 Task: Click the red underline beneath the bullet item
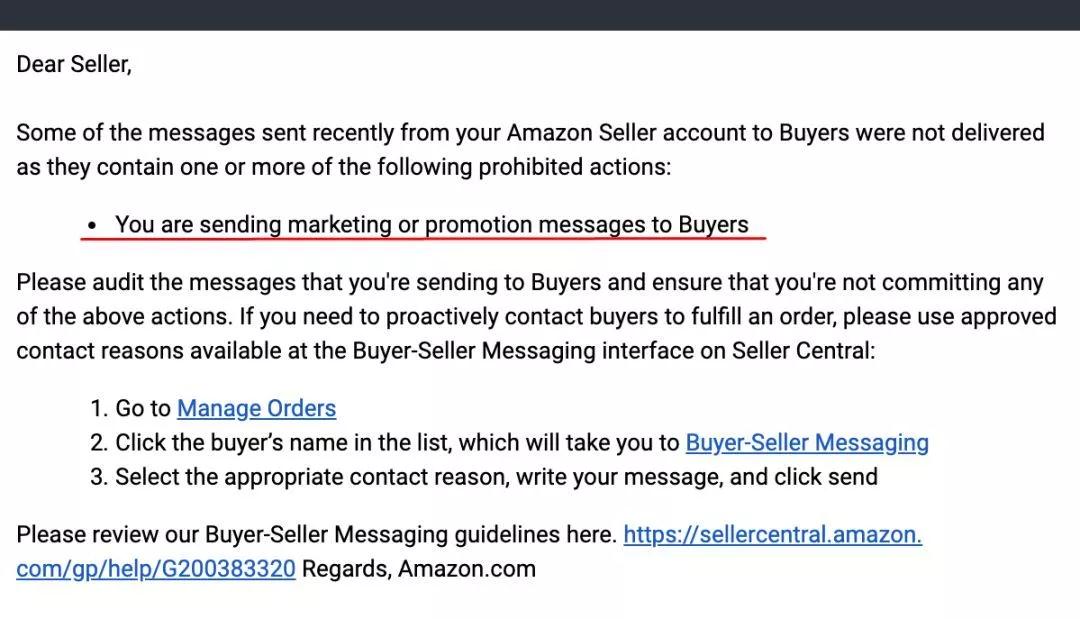click(x=423, y=238)
